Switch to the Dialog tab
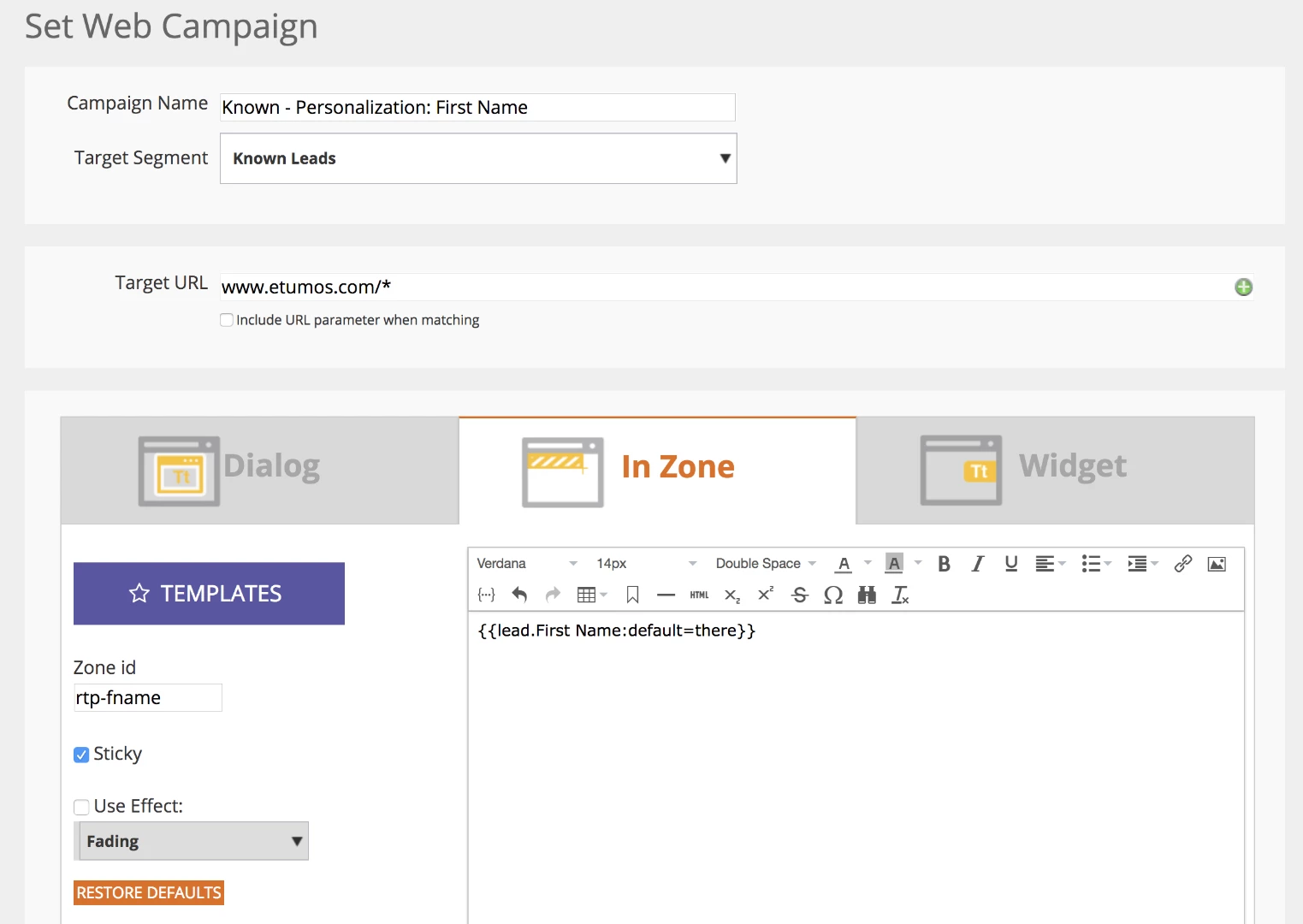The width and height of the screenshot is (1303, 924). (x=260, y=471)
